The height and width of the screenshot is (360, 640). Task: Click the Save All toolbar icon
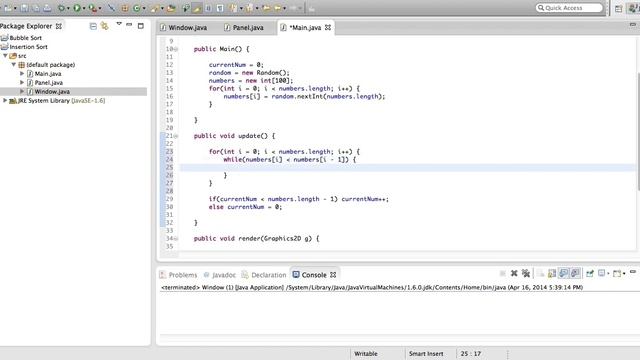36,8
